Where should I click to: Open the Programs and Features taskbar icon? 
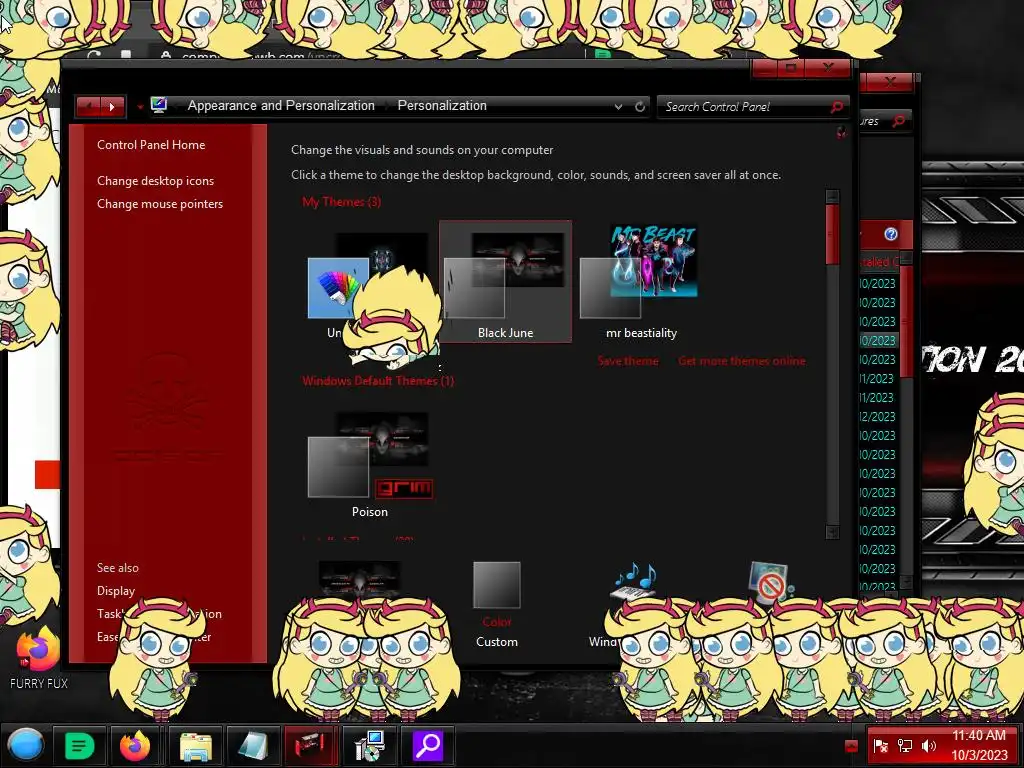tap(368, 745)
